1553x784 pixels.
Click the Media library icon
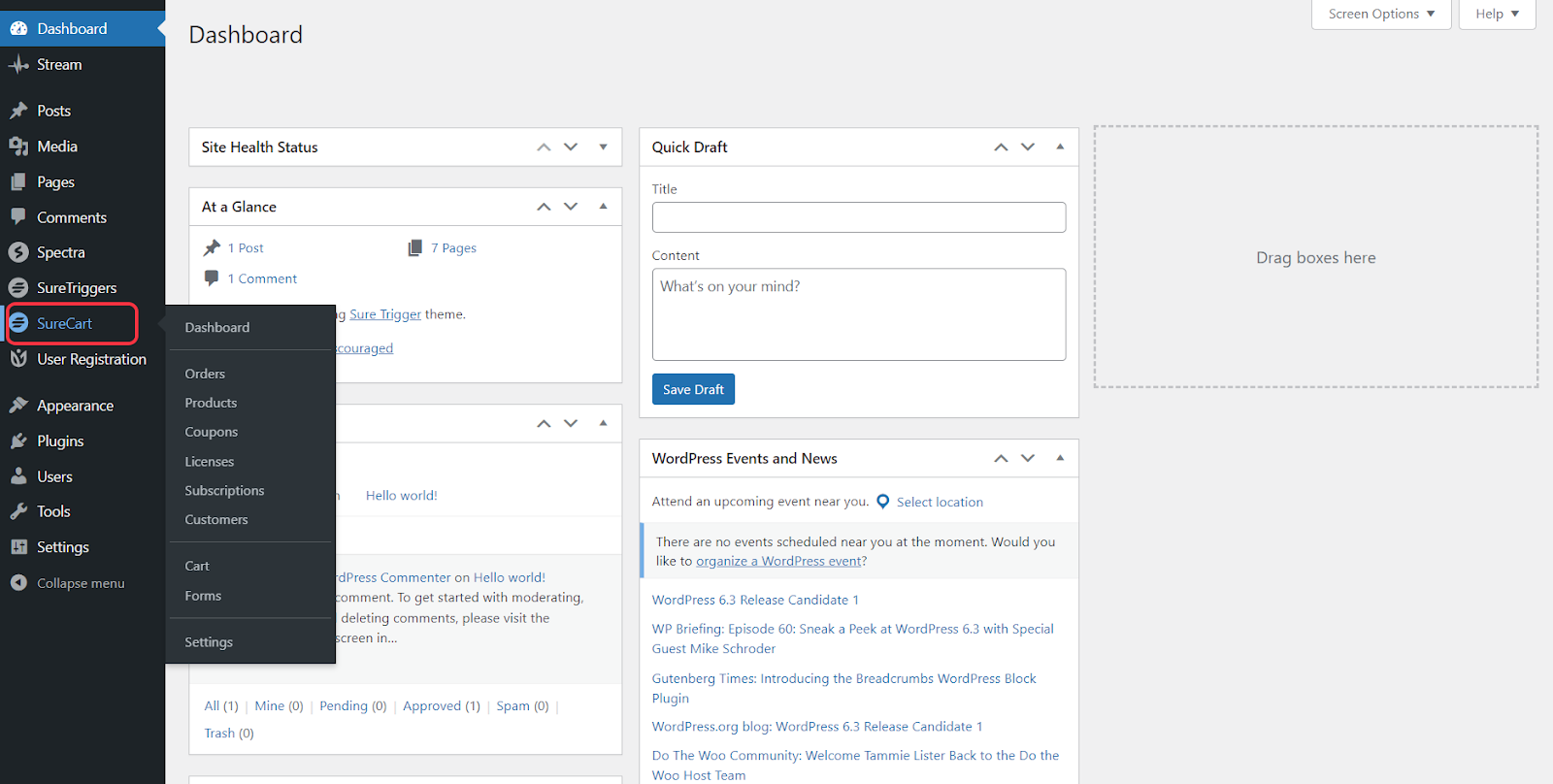pos(18,147)
